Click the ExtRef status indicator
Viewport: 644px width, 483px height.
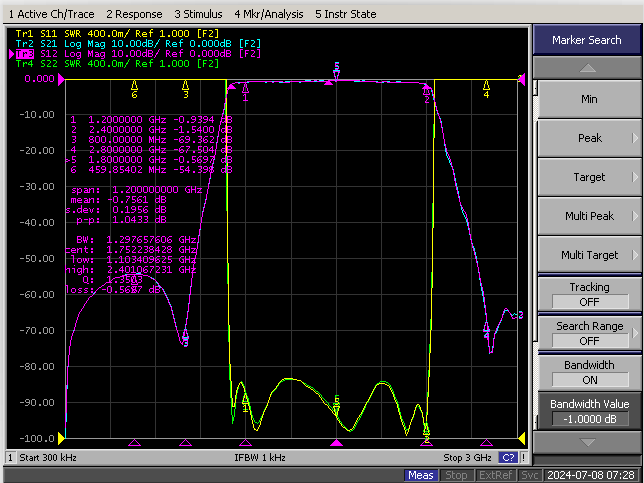pos(495,476)
